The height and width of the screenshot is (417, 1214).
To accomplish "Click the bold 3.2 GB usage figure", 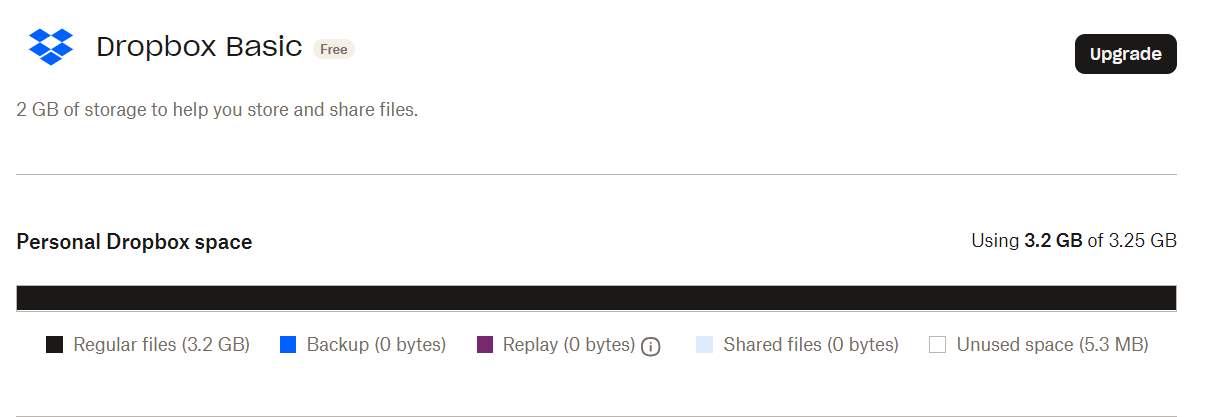I will 1053,241.
